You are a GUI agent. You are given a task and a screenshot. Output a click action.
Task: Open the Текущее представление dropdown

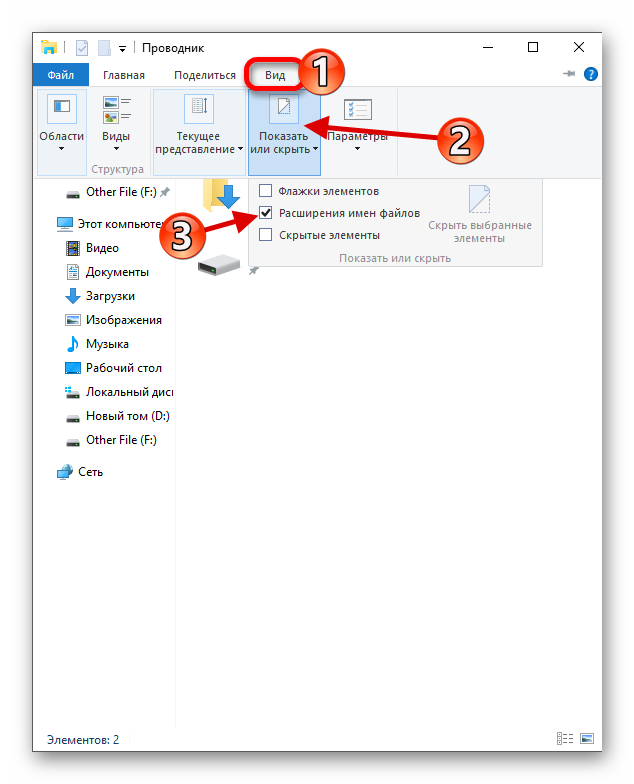pos(199,132)
